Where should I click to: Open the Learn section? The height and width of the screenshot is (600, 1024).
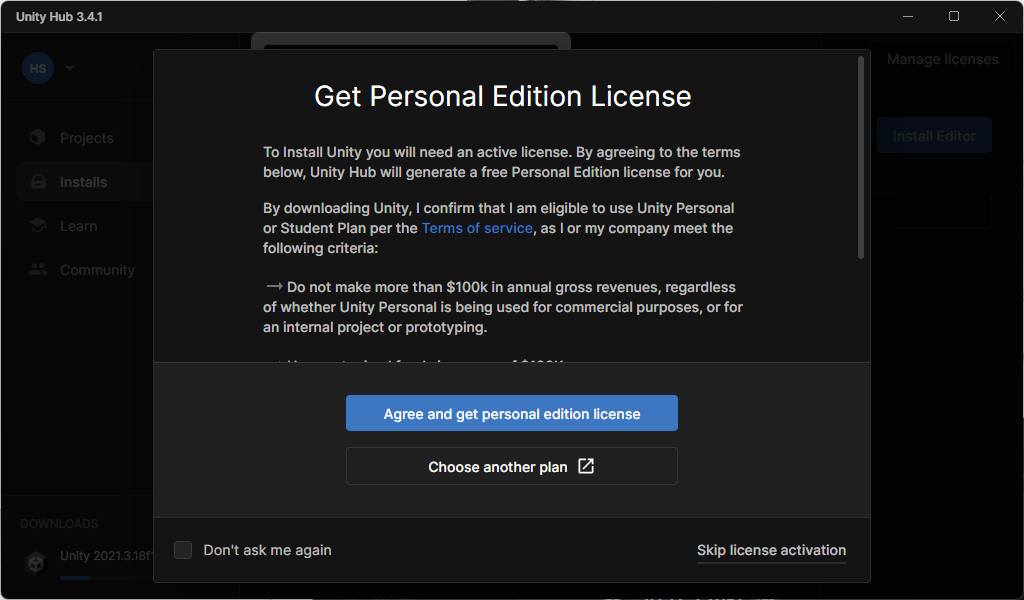point(78,226)
